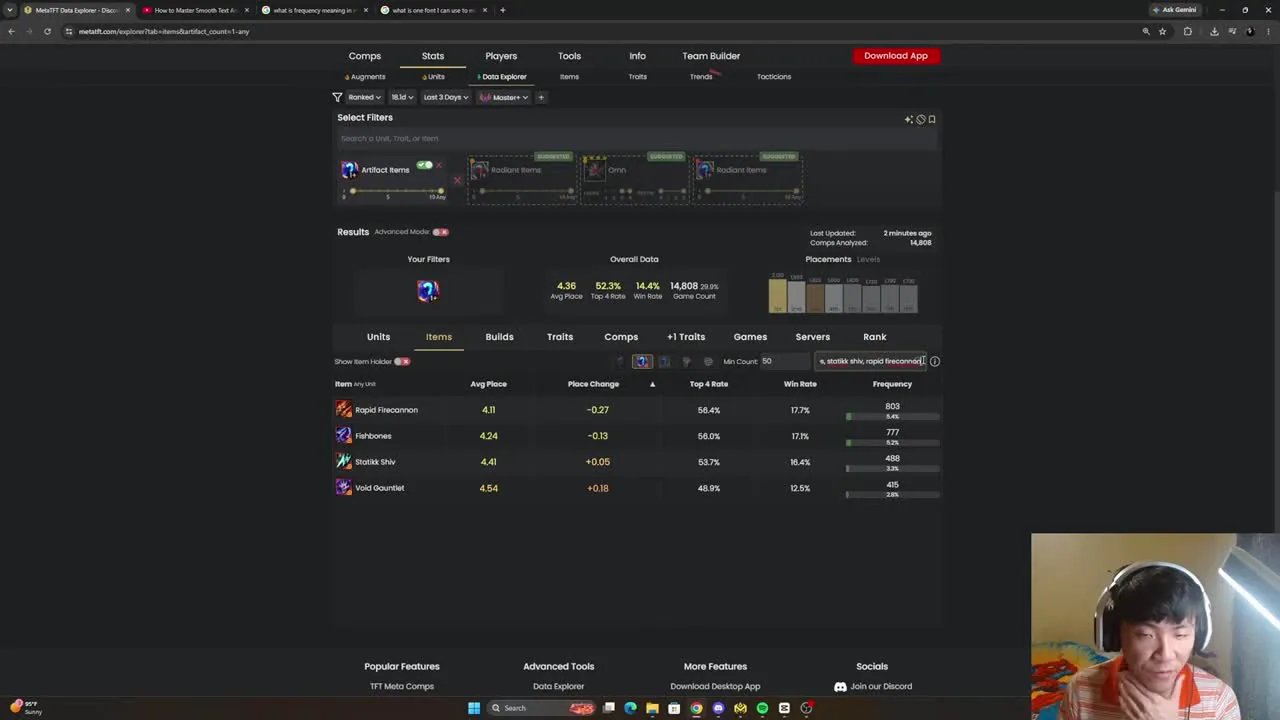Go to the Tacticians stats page

click(x=773, y=77)
